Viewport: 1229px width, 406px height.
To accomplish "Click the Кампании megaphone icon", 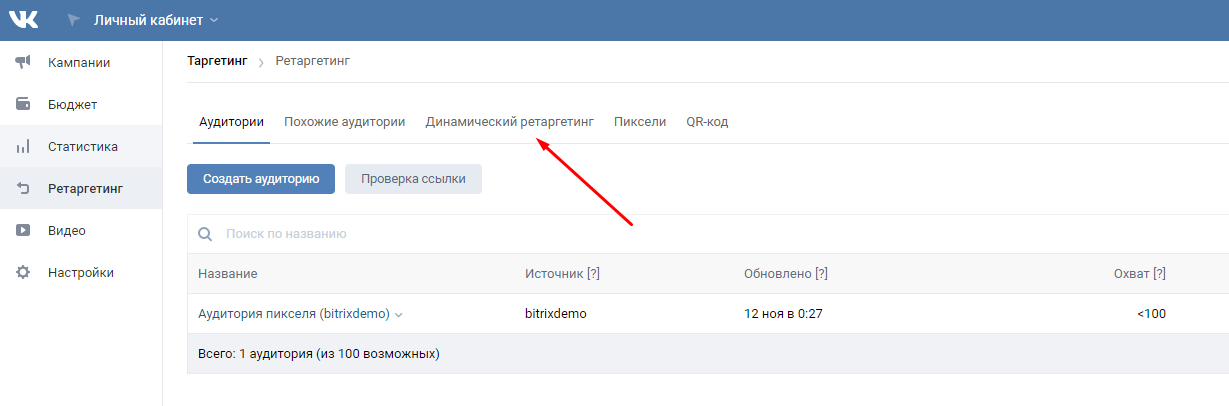I will (23, 63).
